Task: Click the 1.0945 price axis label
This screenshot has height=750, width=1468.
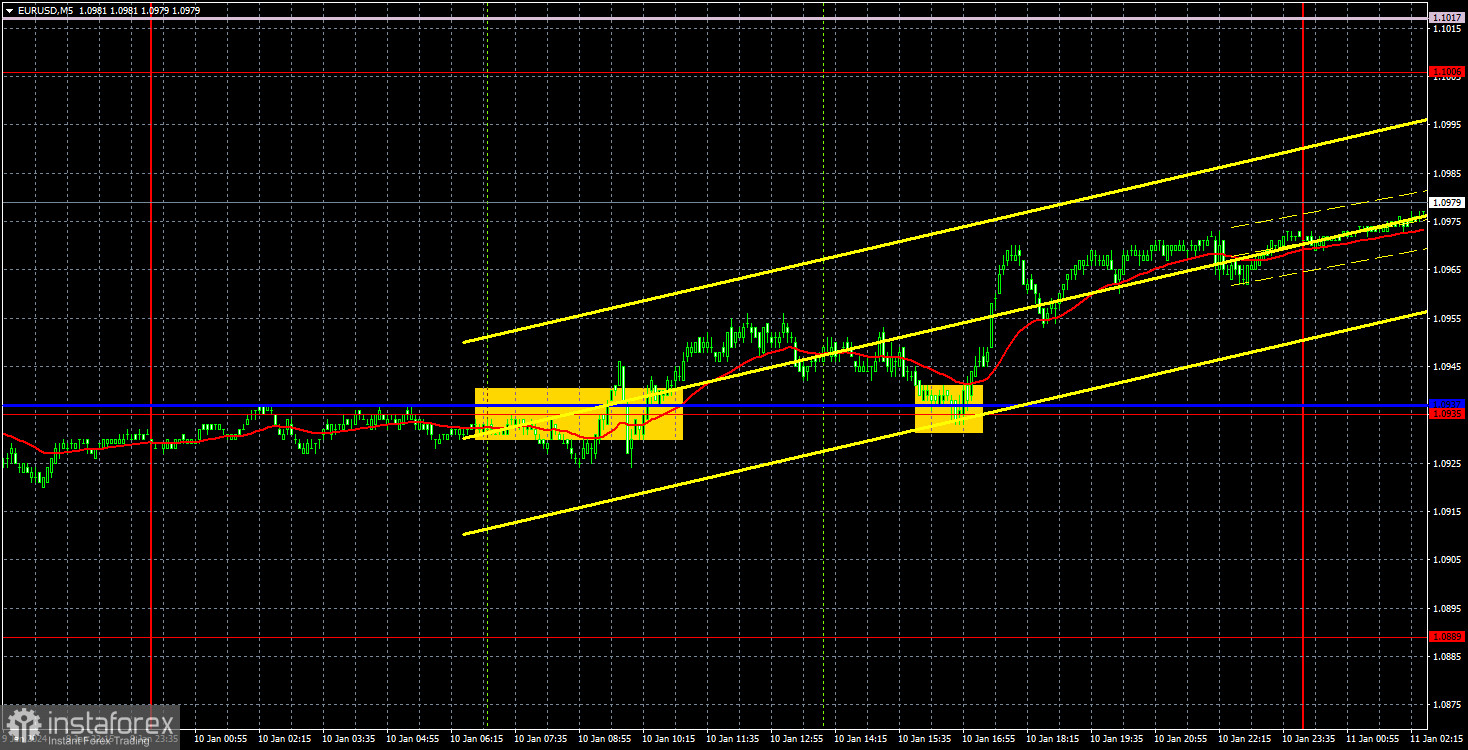Action: [1447, 367]
